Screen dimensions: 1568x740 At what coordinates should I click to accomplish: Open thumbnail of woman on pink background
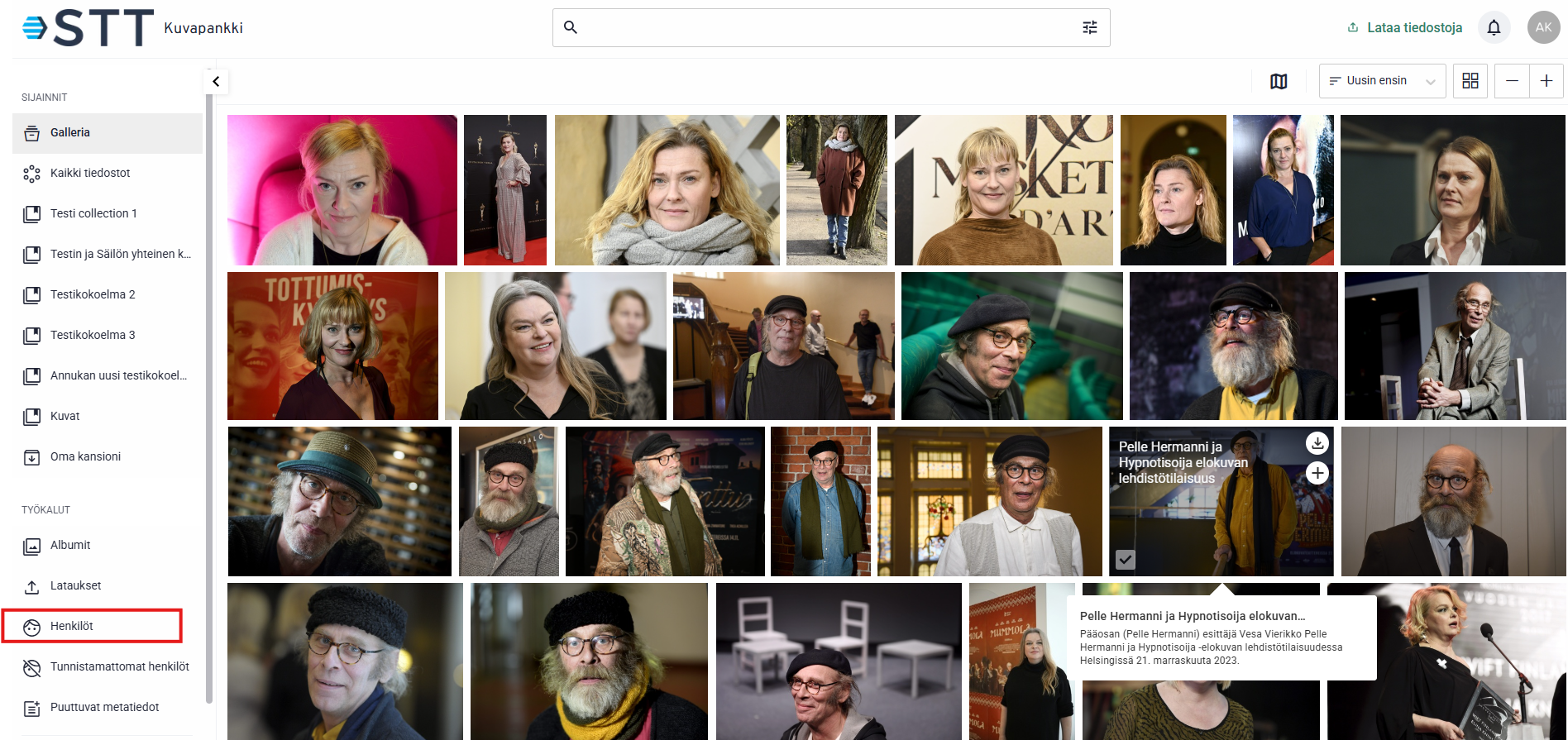coord(342,190)
